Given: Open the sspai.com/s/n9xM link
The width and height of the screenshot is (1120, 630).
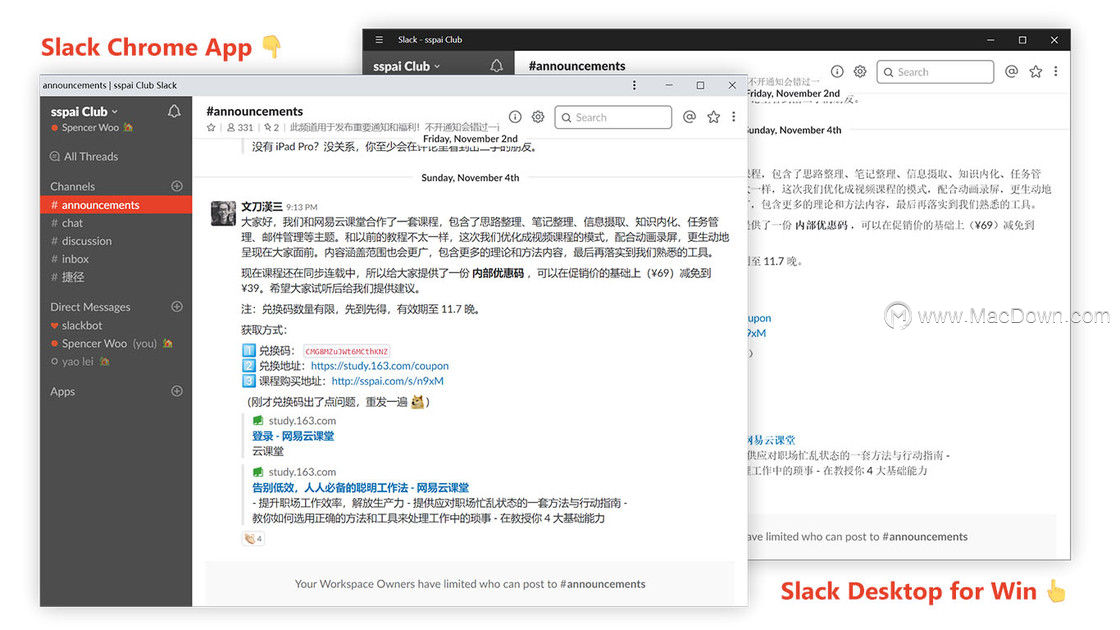Looking at the screenshot, I should point(388,381).
